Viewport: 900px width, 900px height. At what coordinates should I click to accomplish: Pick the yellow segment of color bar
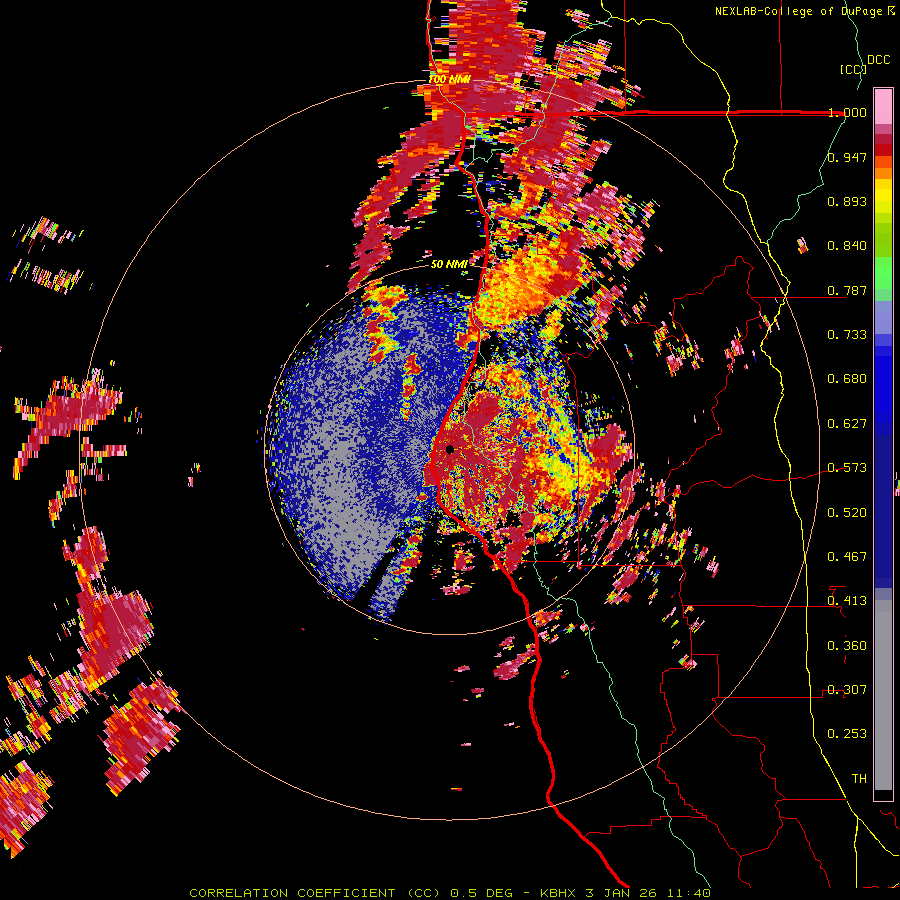883,197
